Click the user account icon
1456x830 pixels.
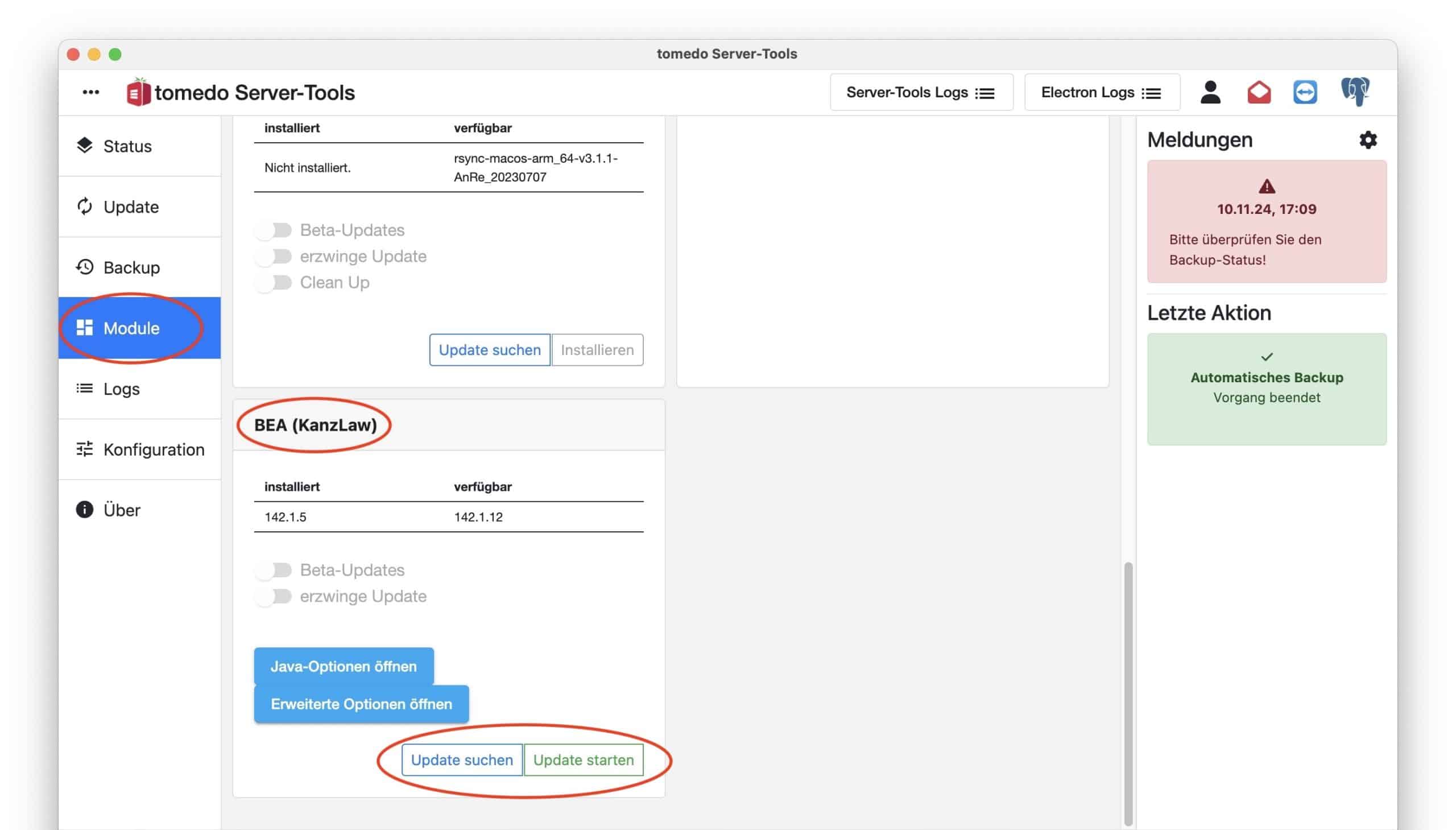coord(1210,92)
